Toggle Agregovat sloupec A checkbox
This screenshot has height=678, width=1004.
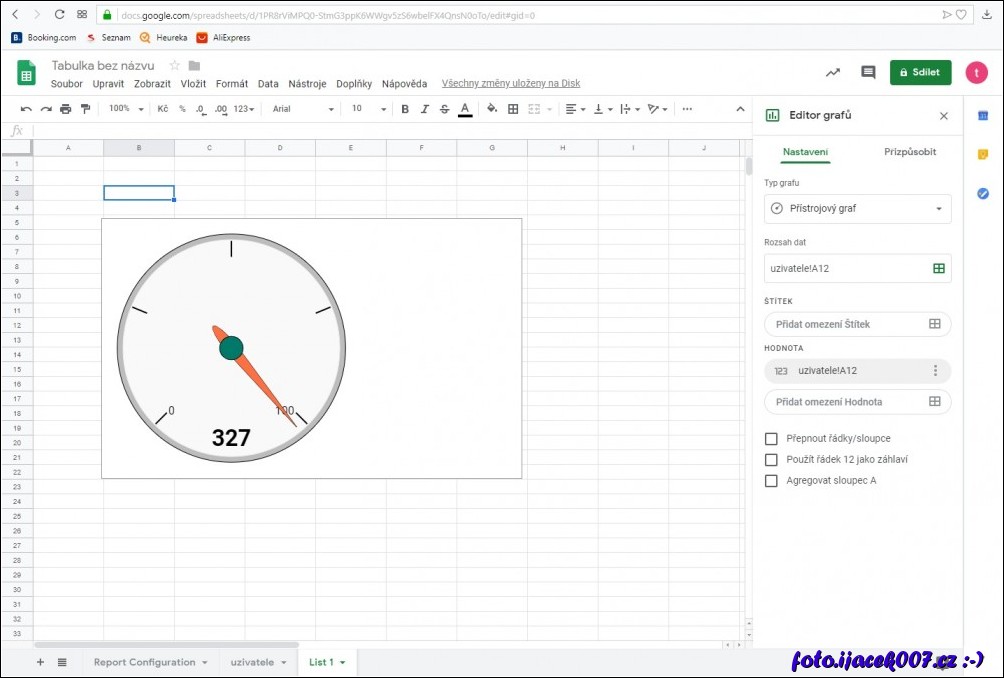coord(771,481)
